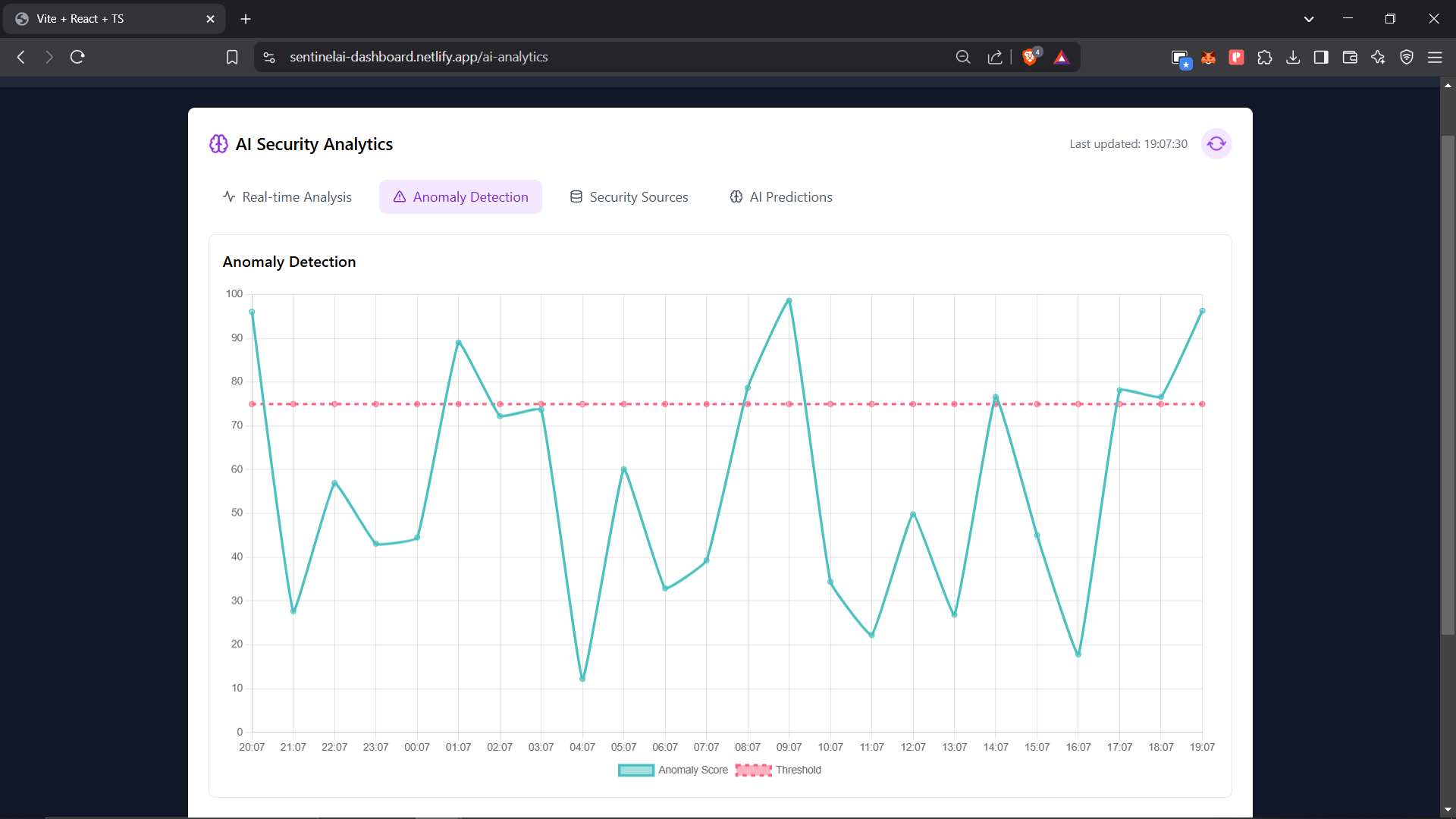Click the refresh icon near Last updated time
This screenshot has width=1456, height=819.
click(1216, 143)
